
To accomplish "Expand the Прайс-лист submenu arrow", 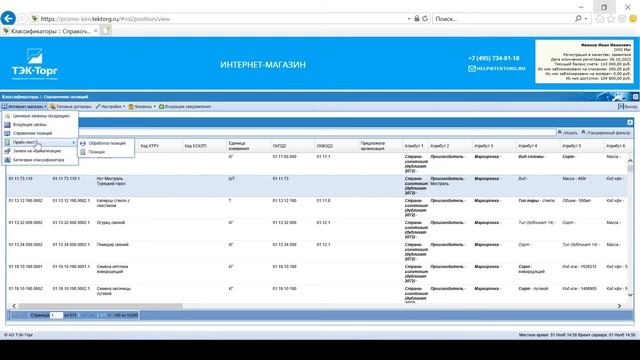I will [73, 142].
